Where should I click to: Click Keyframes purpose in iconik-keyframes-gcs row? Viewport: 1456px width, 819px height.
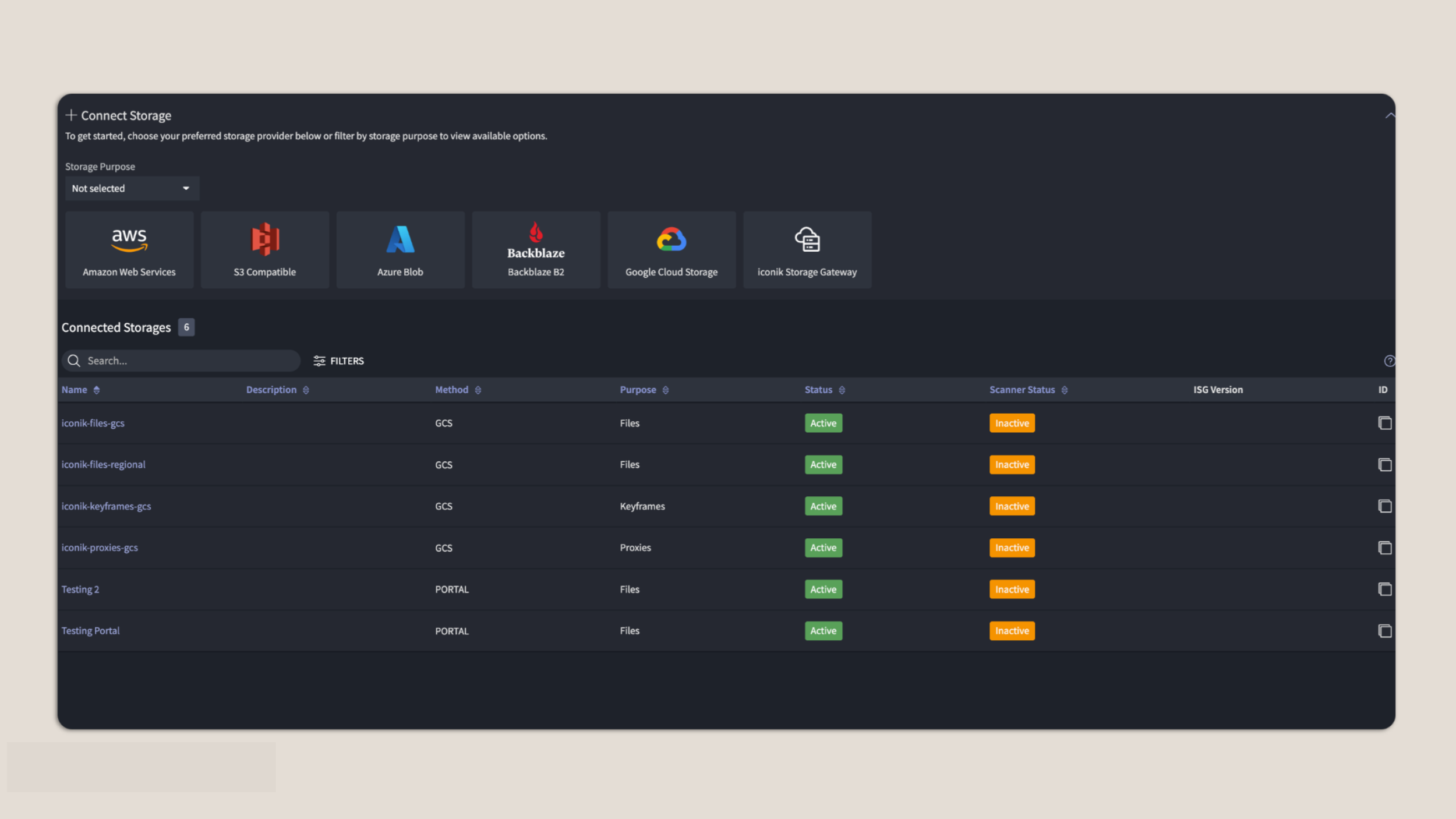642,506
